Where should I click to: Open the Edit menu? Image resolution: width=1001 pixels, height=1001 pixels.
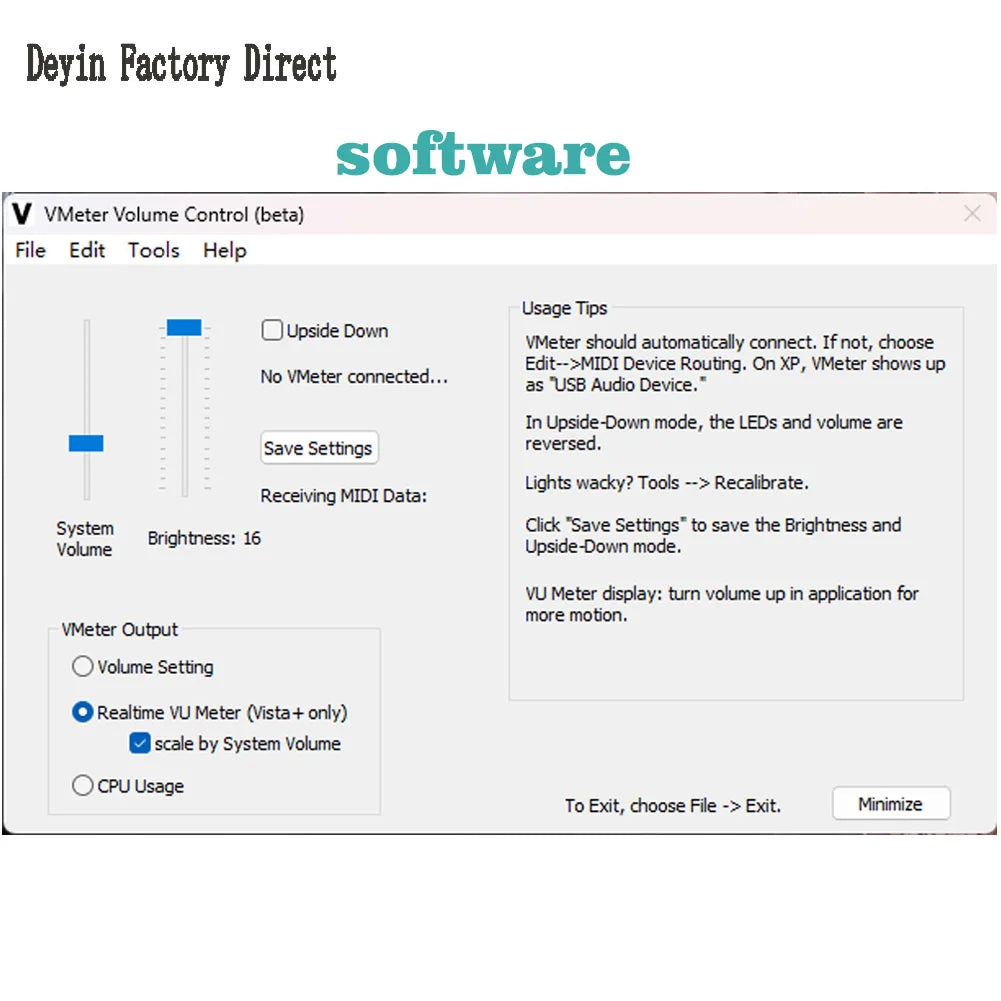pos(87,250)
